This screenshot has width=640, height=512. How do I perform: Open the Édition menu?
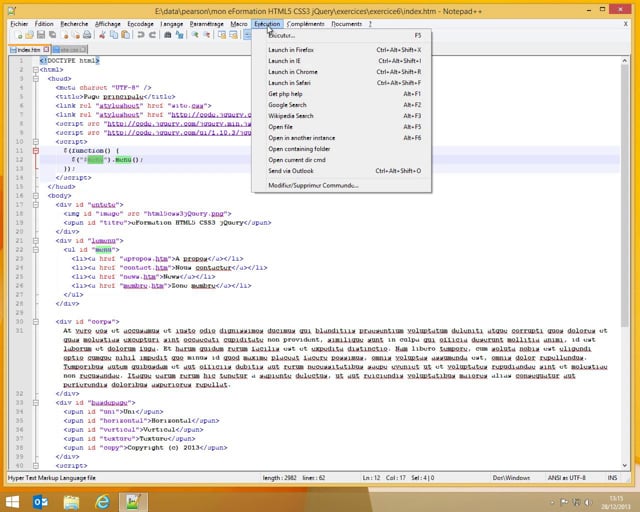click(44, 24)
